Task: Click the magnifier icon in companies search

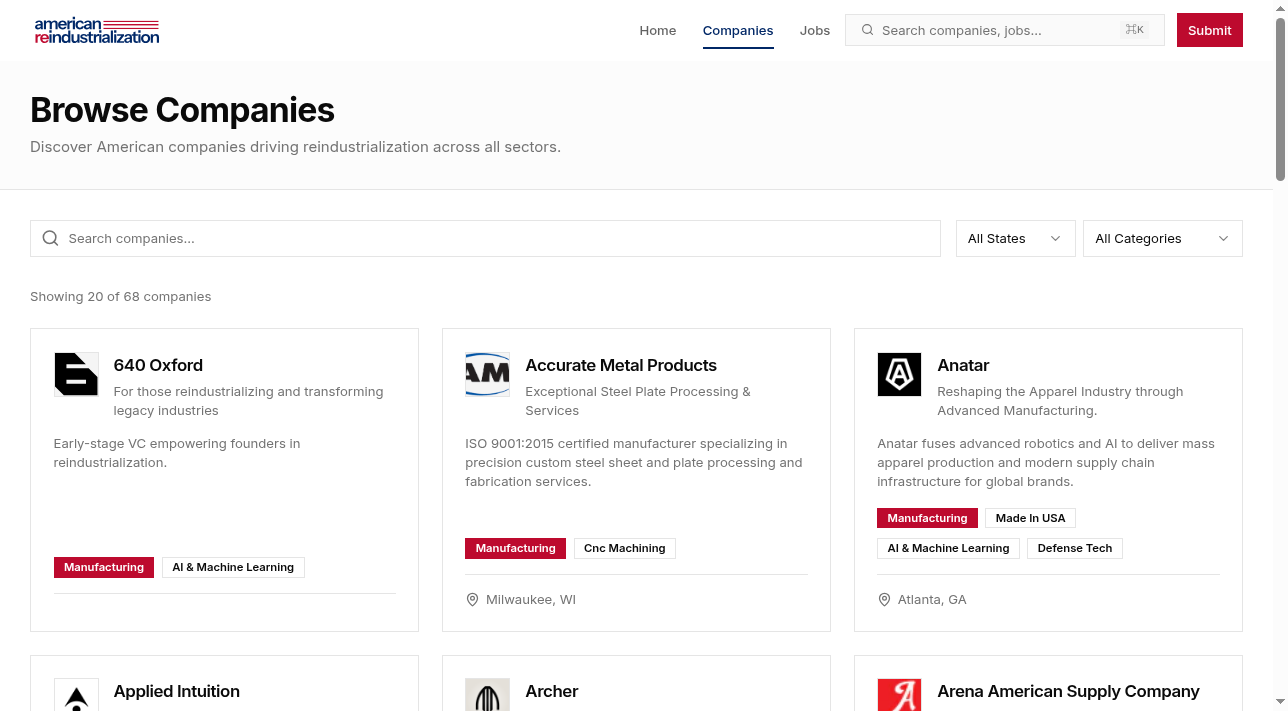Action: click(x=51, y=238)
